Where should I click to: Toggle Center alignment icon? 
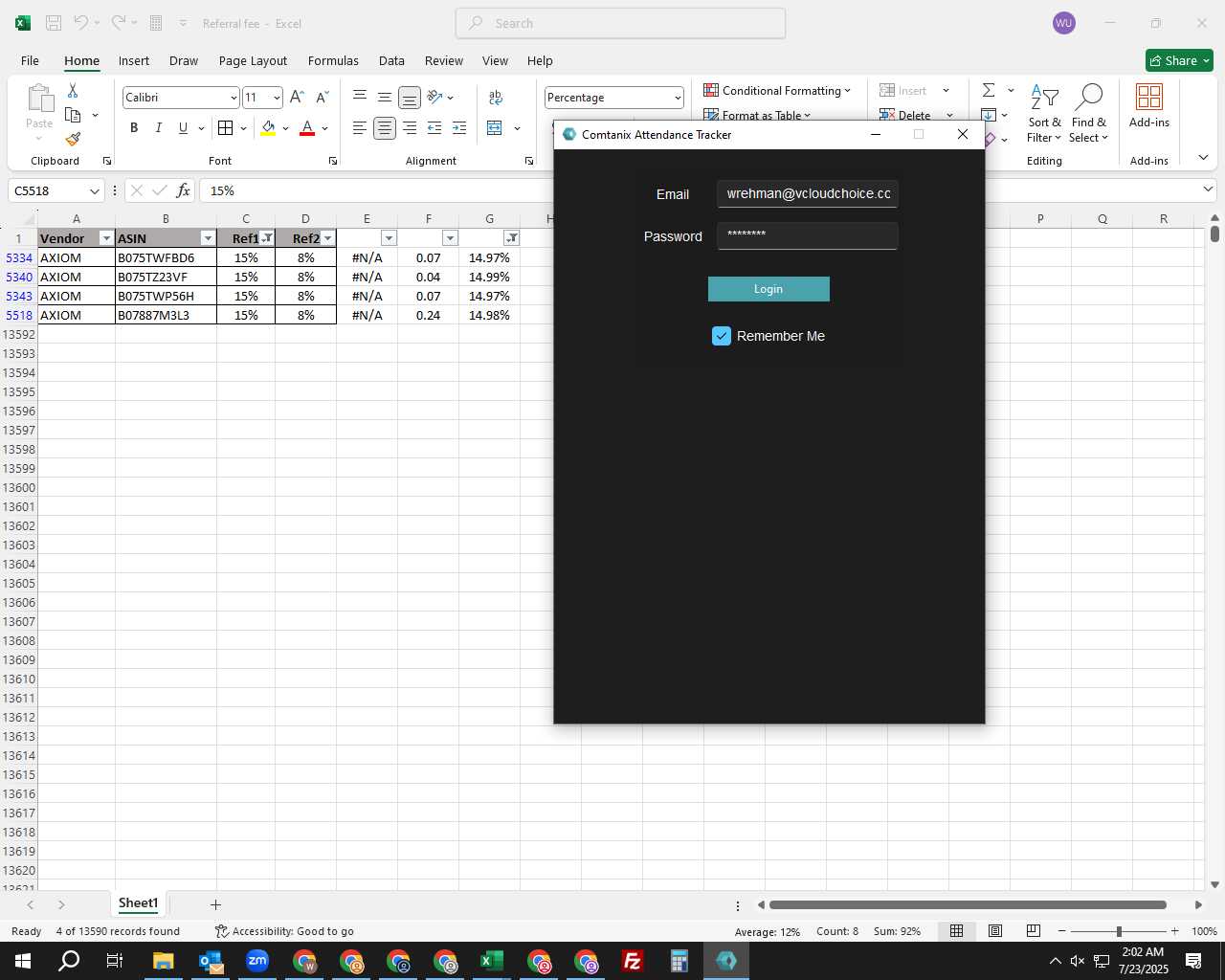[385, 128]
